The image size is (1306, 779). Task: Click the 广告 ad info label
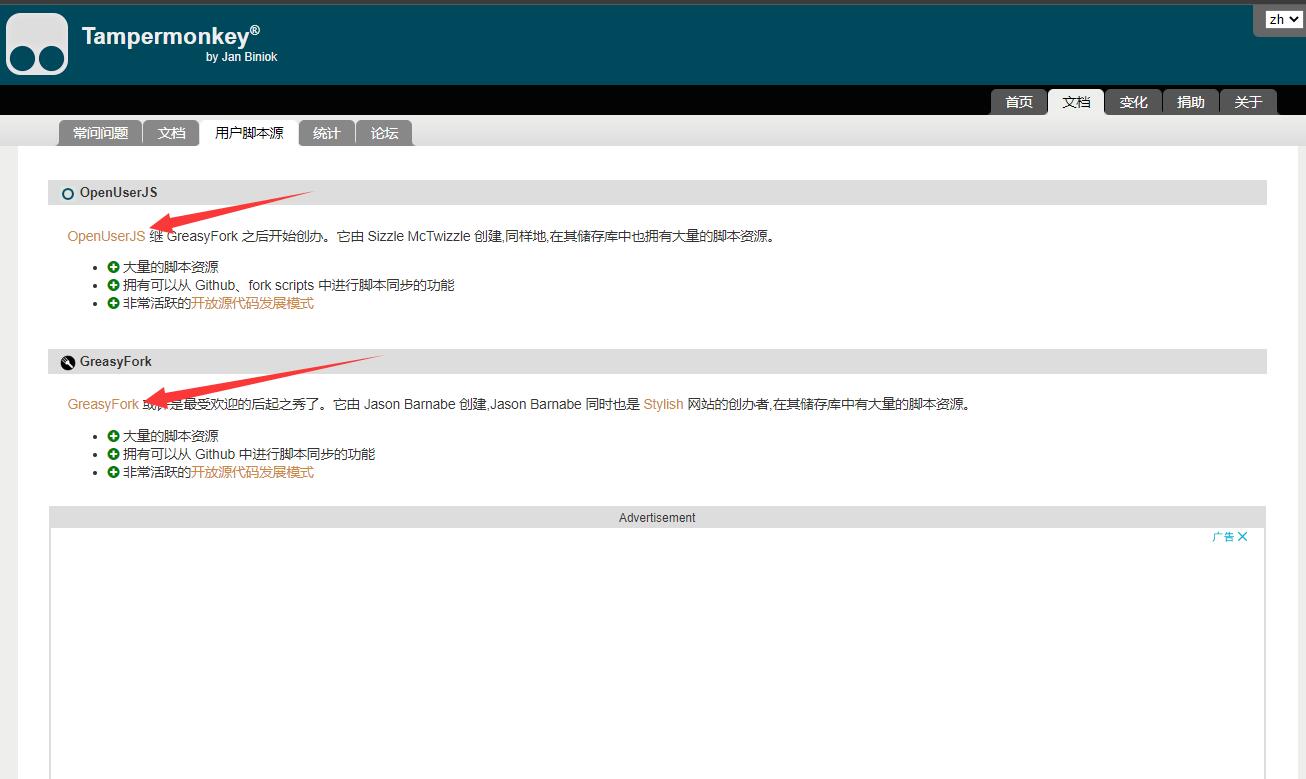pos(1223,537)
